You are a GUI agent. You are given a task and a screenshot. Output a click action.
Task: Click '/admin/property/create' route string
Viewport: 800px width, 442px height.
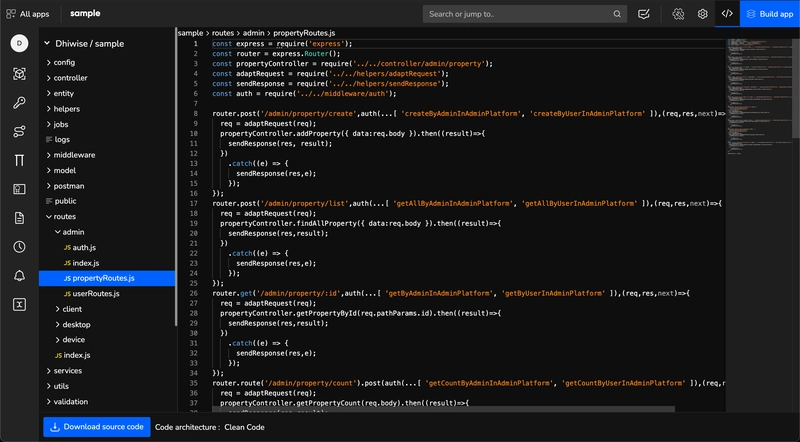pos(308,113)
